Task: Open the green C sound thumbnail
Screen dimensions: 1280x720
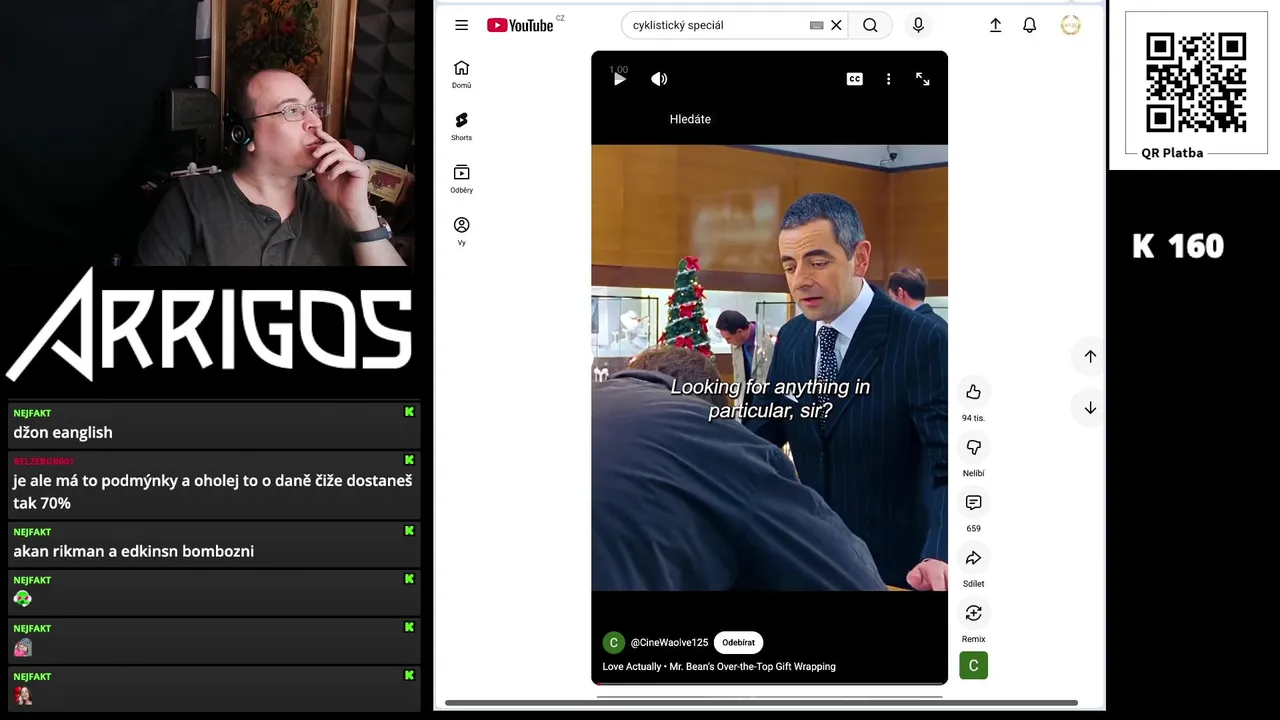Action: [973, 665]
